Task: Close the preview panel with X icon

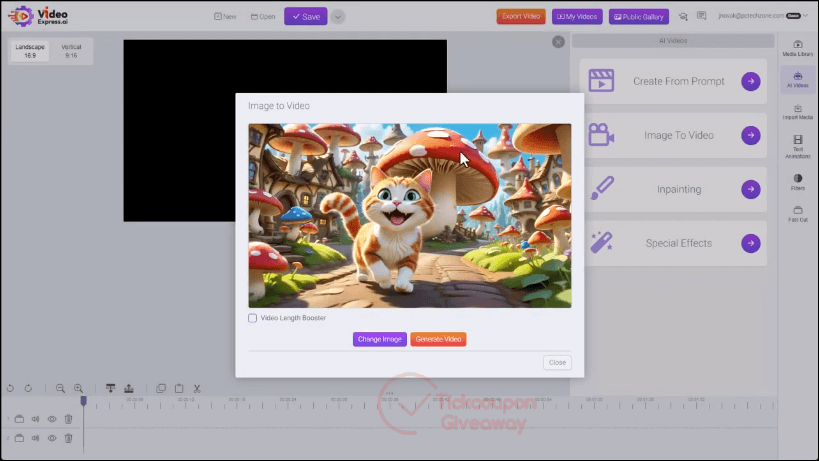Action: point(558,42)
